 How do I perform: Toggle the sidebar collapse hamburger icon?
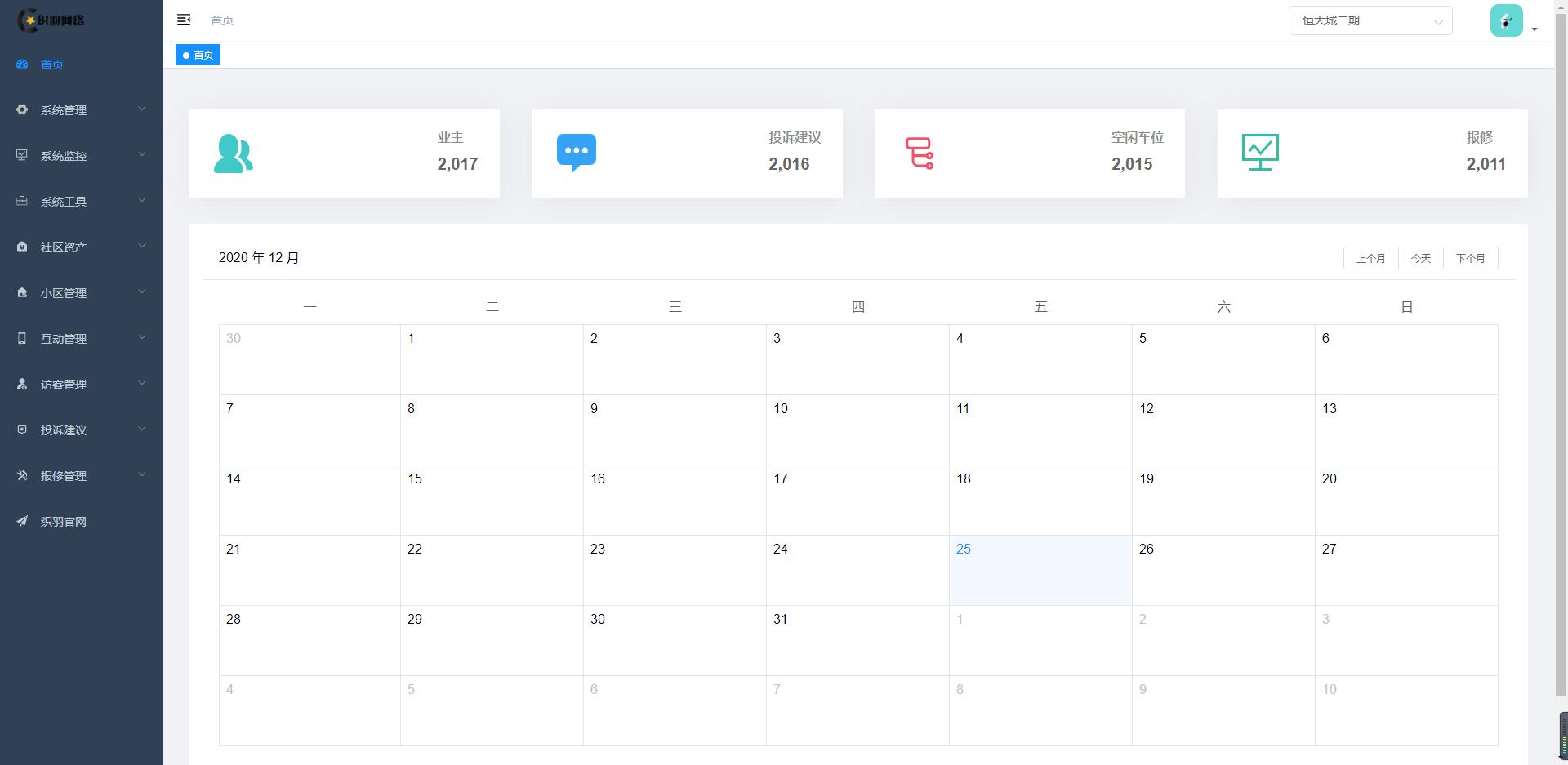pos(184,20)
